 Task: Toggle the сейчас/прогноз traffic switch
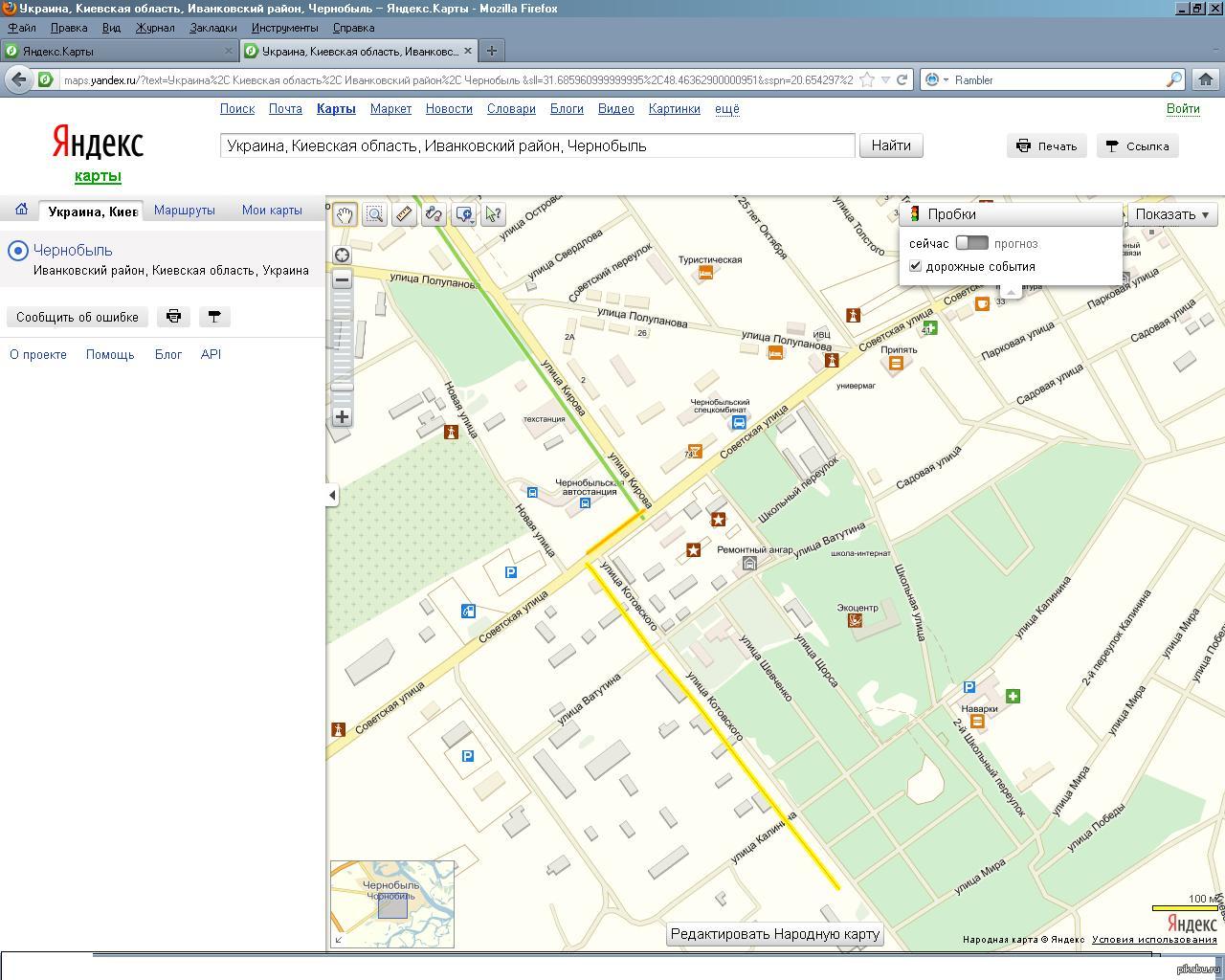click(x=971, y=243)
